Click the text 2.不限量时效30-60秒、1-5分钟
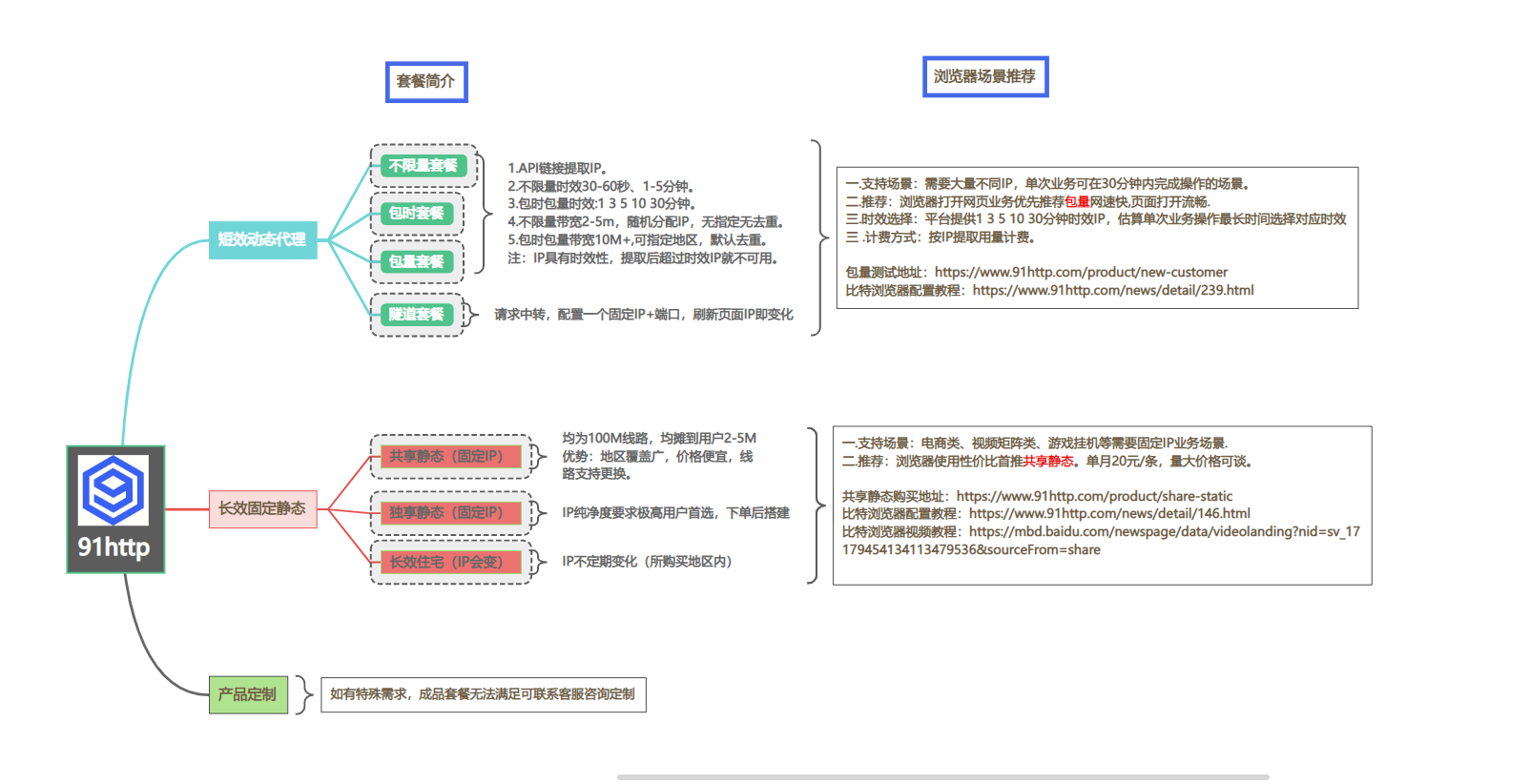The width and height of the screenshot is (1530, 784). pos(603,187)
